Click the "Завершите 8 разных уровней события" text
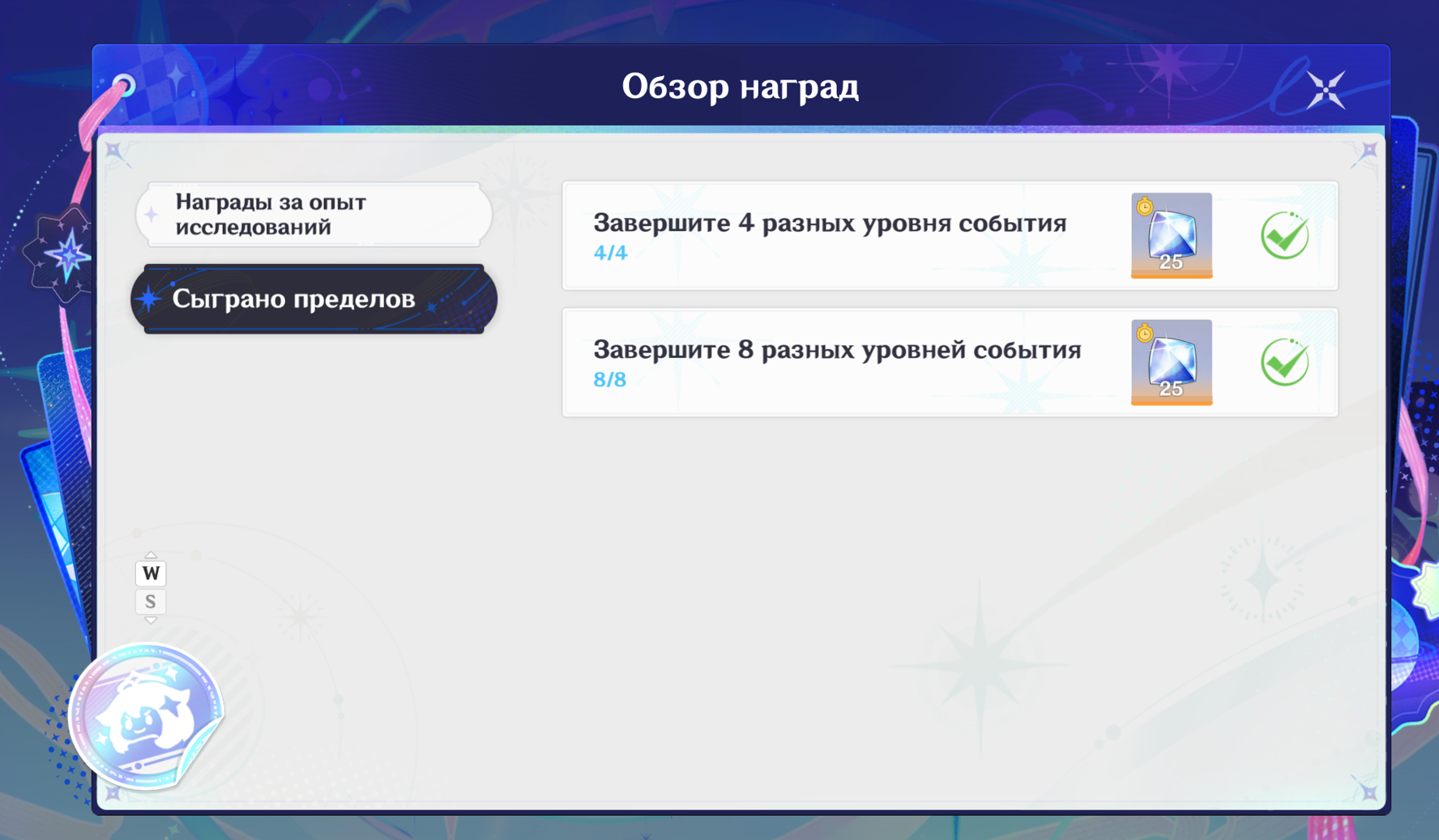Screen dimensions: 1439x840 point(837,349)
